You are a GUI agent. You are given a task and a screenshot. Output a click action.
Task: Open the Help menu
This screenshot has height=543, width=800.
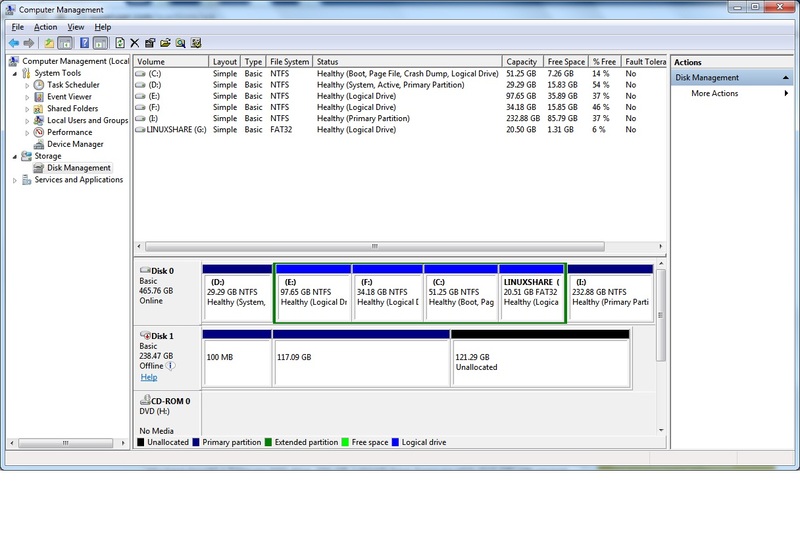(103, 27)
